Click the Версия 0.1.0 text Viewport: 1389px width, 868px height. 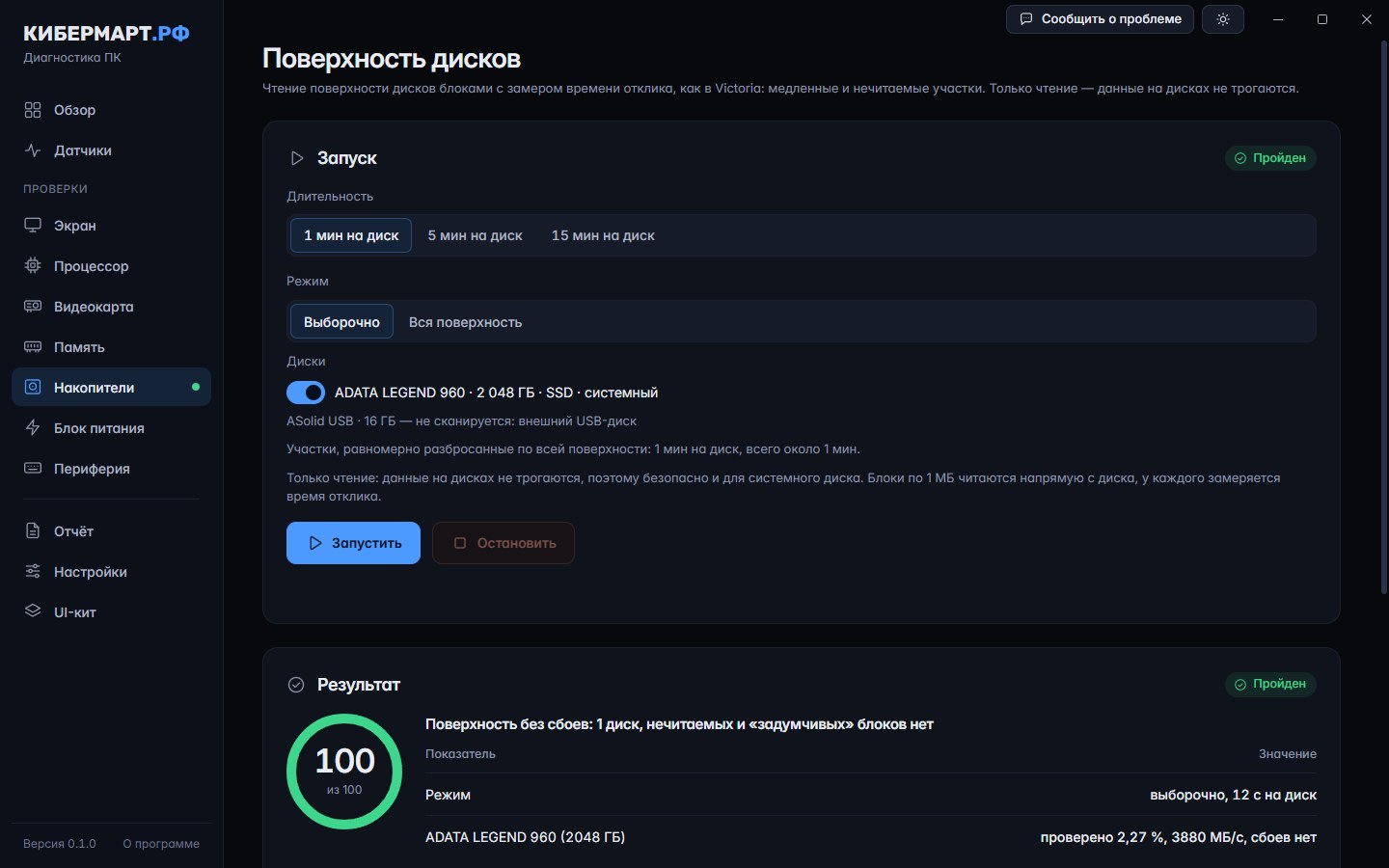tap(60, 844)
